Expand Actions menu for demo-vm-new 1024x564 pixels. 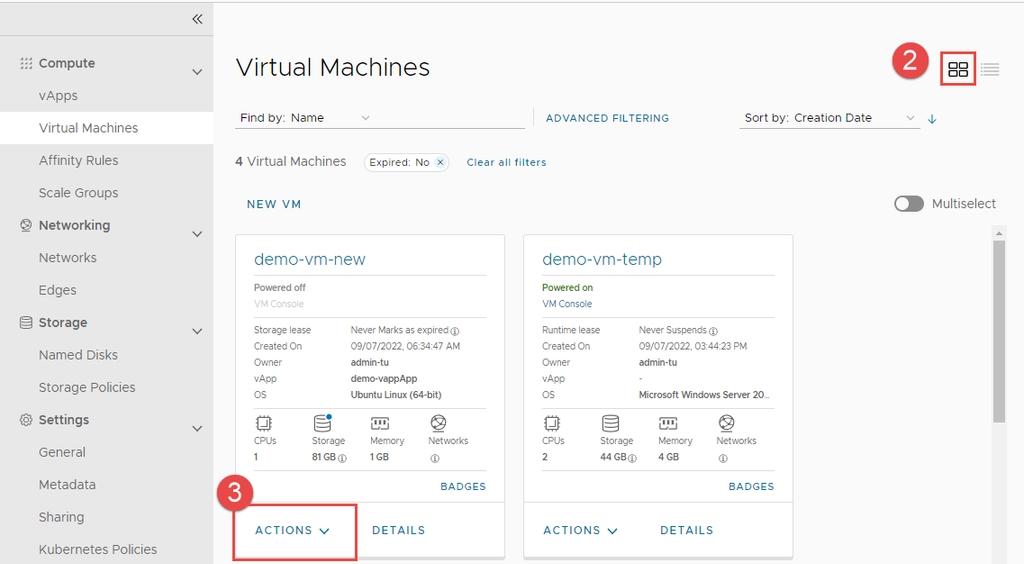[x=292, y=530]
